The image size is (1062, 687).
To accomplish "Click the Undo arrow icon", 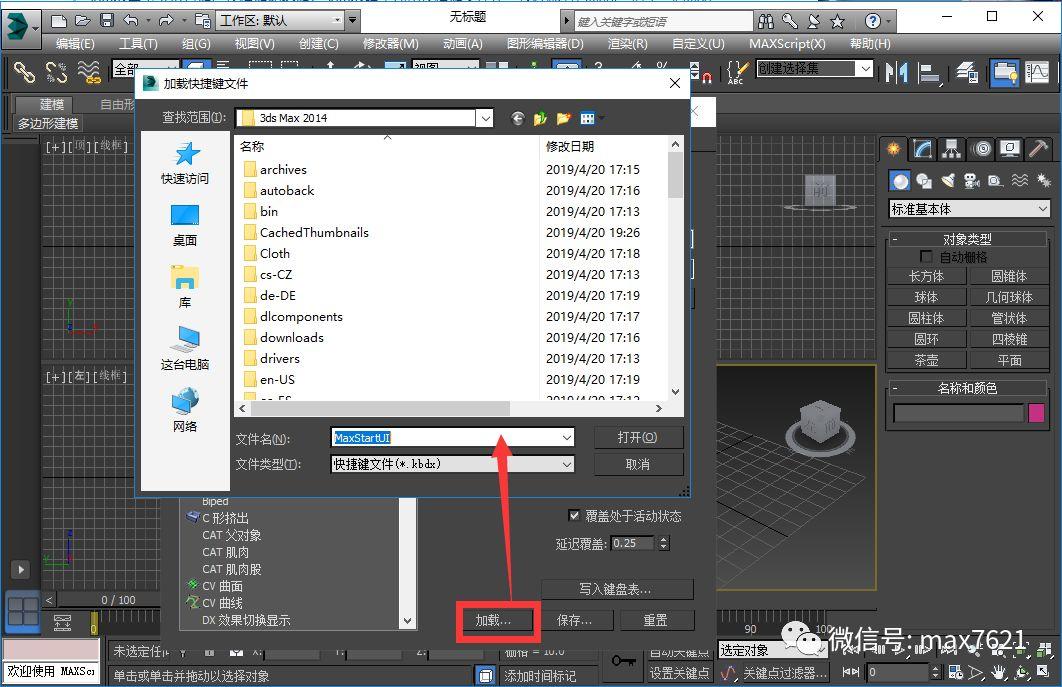I will pyautogui.click(x=131, y=21).
